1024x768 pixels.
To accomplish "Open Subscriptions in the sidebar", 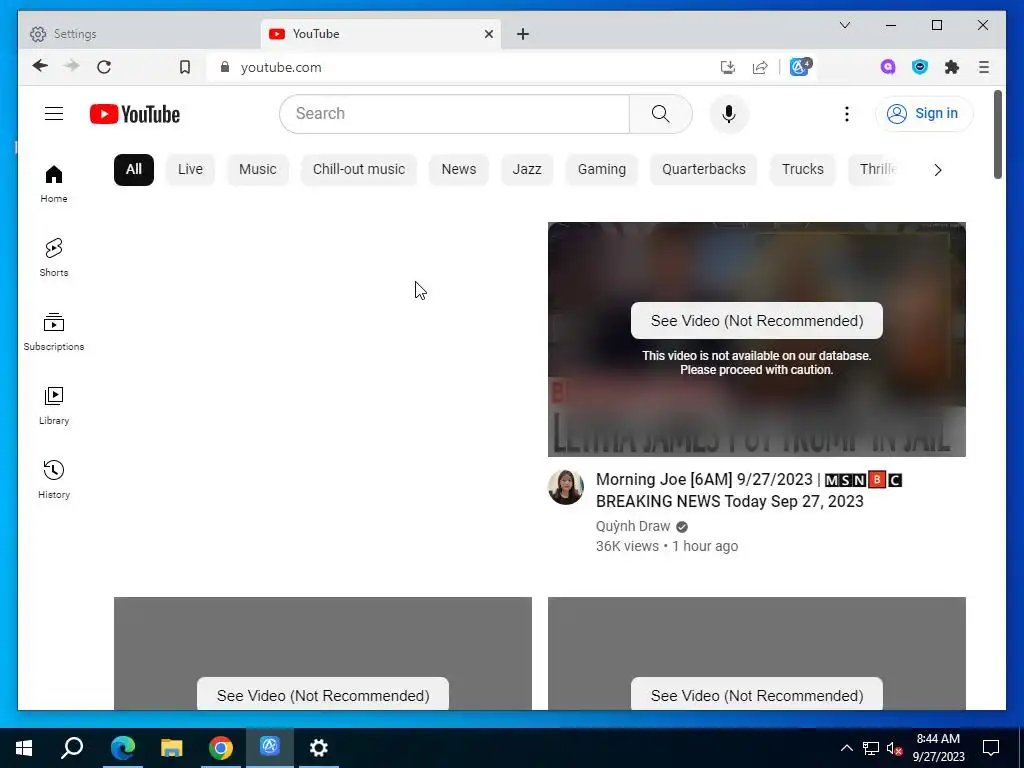I will pos(54,332).
